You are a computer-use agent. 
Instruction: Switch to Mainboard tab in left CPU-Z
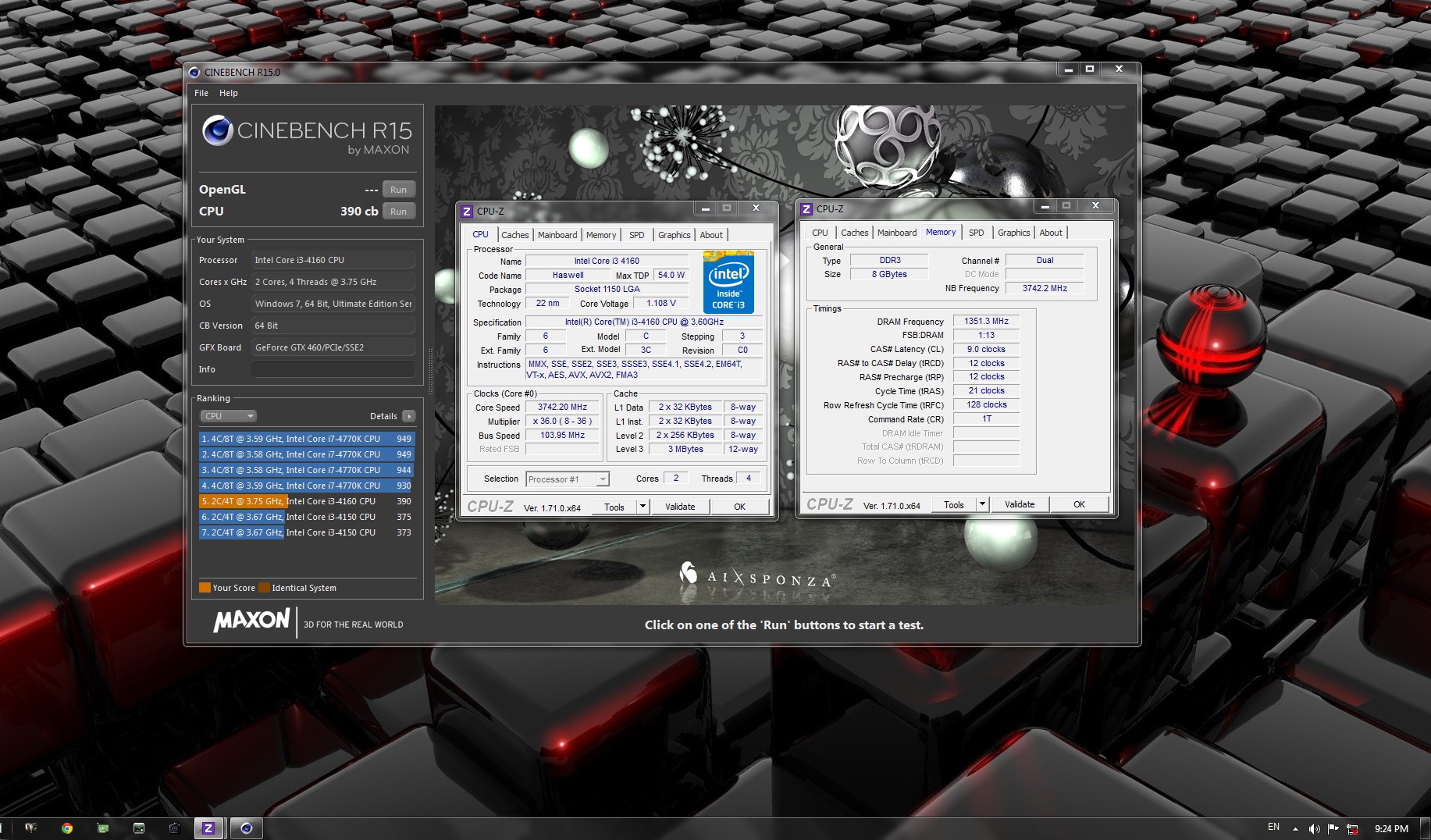click(557, 235)
